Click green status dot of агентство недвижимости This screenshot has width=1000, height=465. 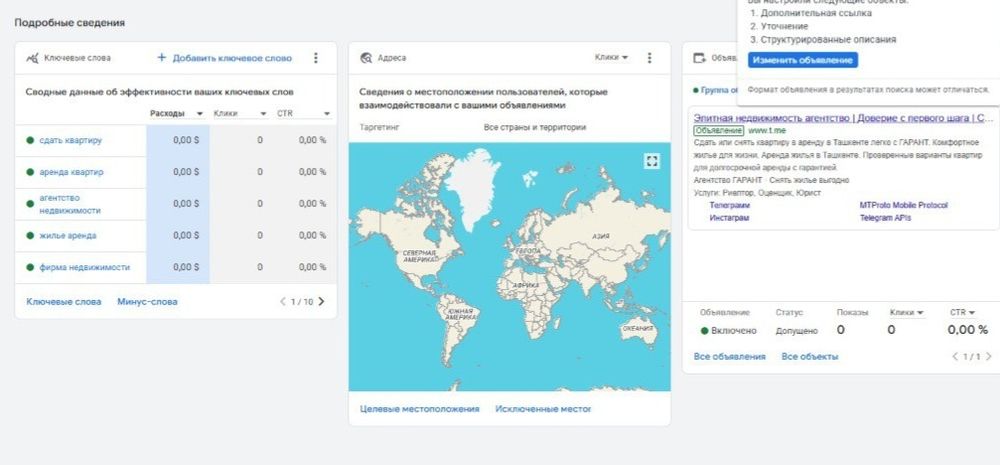[x=30, y=204]
